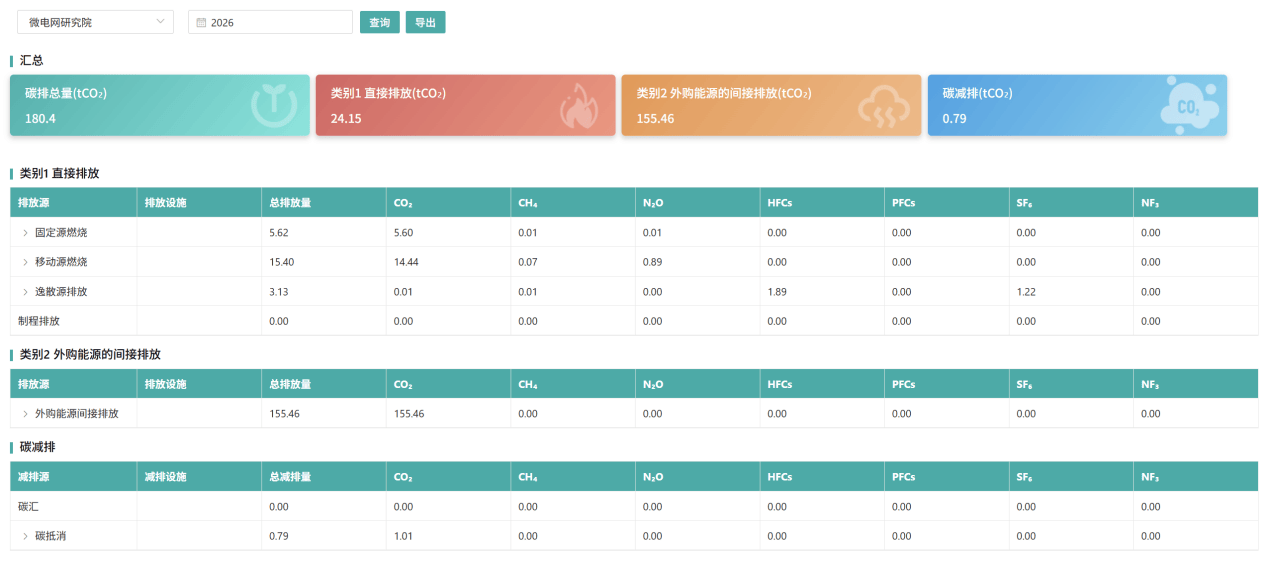Click 5.62 total for 固定源燃烧
The image size is (1267, 573).
[279, 232]
